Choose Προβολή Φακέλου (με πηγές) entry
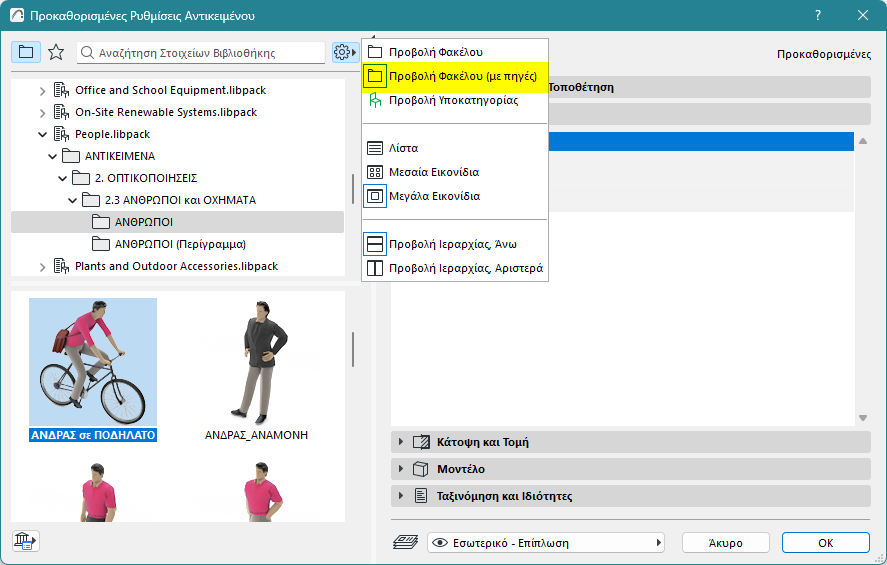The image size is (887, 565). point(455,76)
